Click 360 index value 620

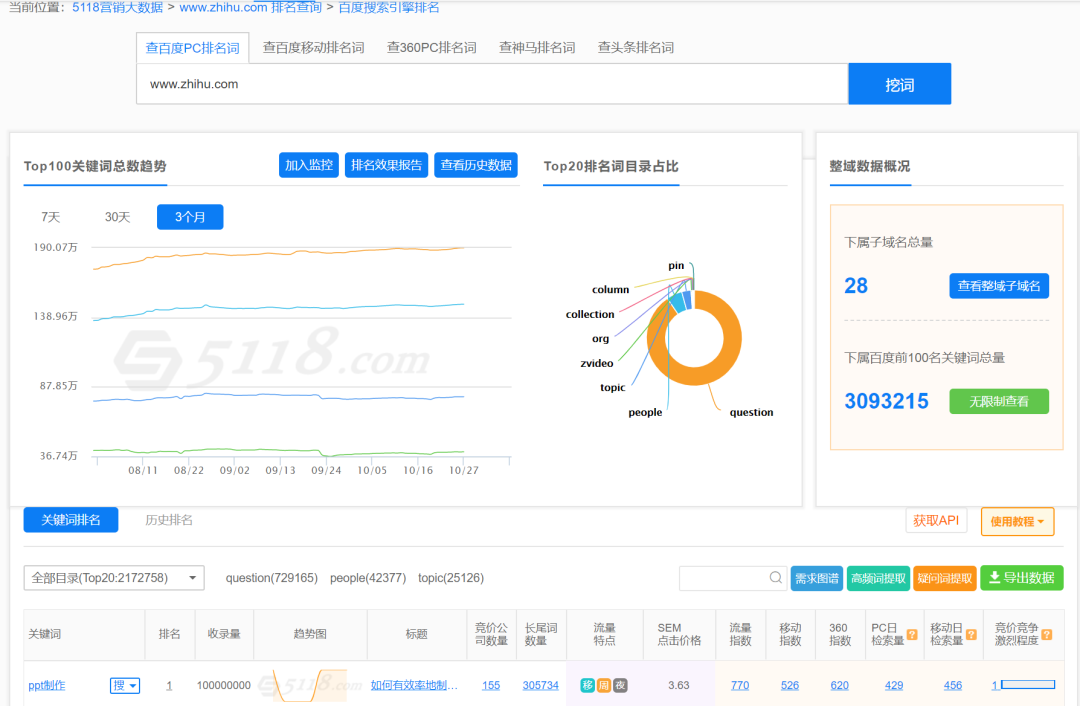point(840,685)
